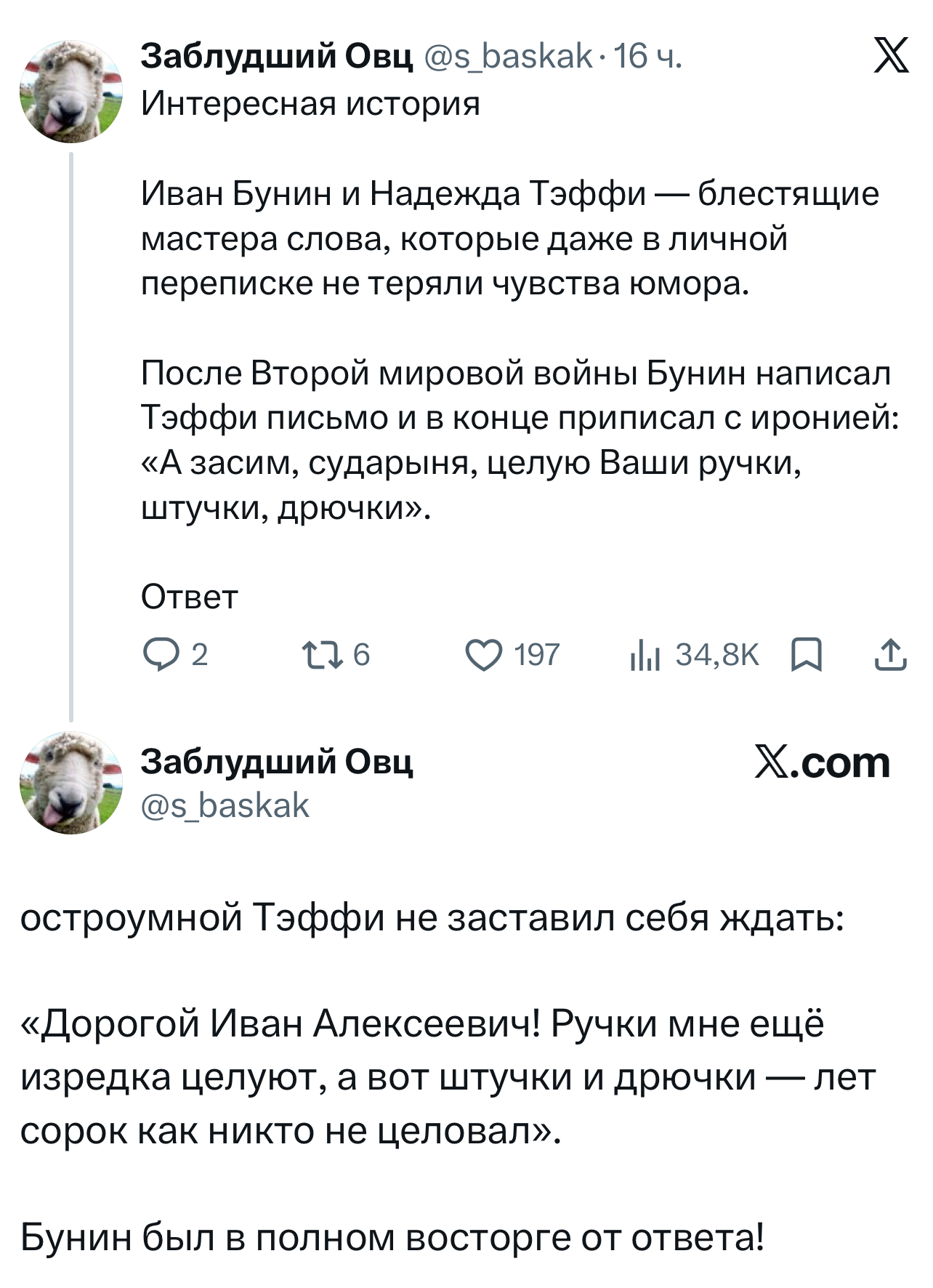Click the @s_baskak handle under the lower name
This screenshot has width=933, height=1288.
tap(225, 805)
